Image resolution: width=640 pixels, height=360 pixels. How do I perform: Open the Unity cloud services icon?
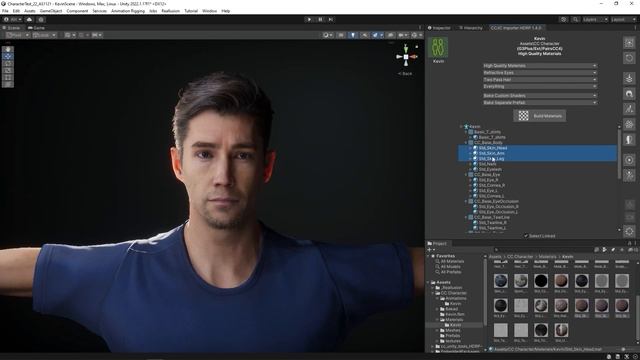29,19
